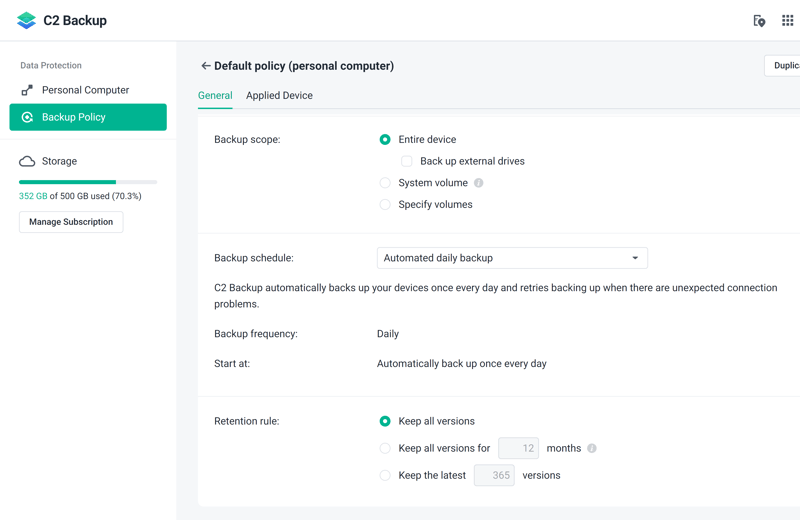800x520 pixels.
Task: Select the Specify volumes radio option
Action: coord(385,204)
